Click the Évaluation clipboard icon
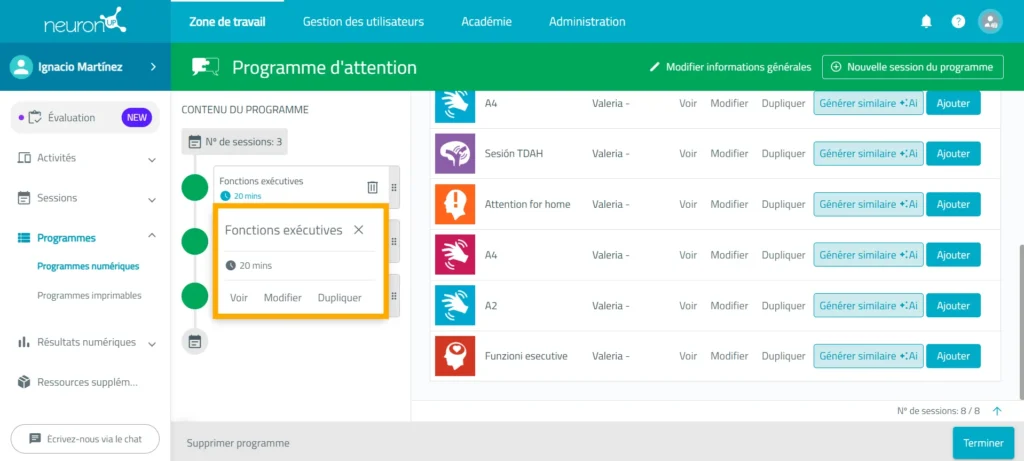The height and width of the screenshot is (461, 1024). [x=35, y=118]
